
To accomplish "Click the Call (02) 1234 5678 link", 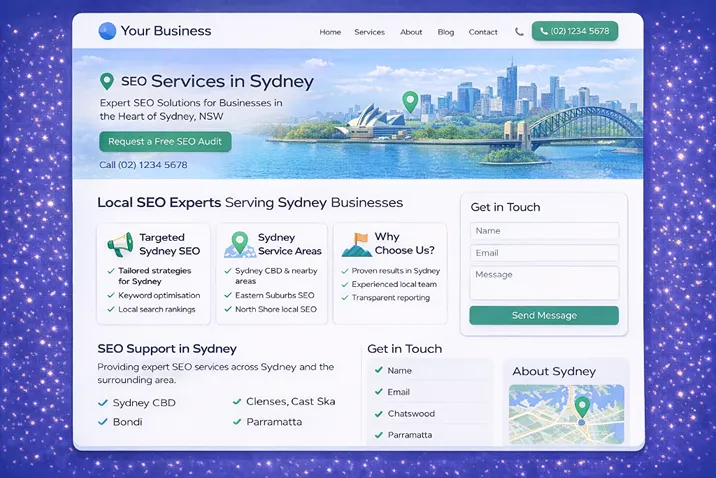I will (143, 165).
